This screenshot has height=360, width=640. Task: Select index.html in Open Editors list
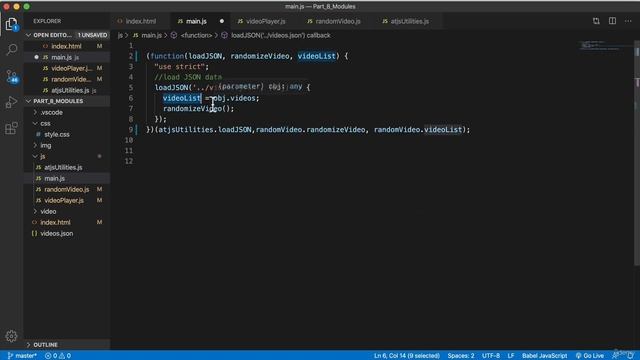coord(66,46)
